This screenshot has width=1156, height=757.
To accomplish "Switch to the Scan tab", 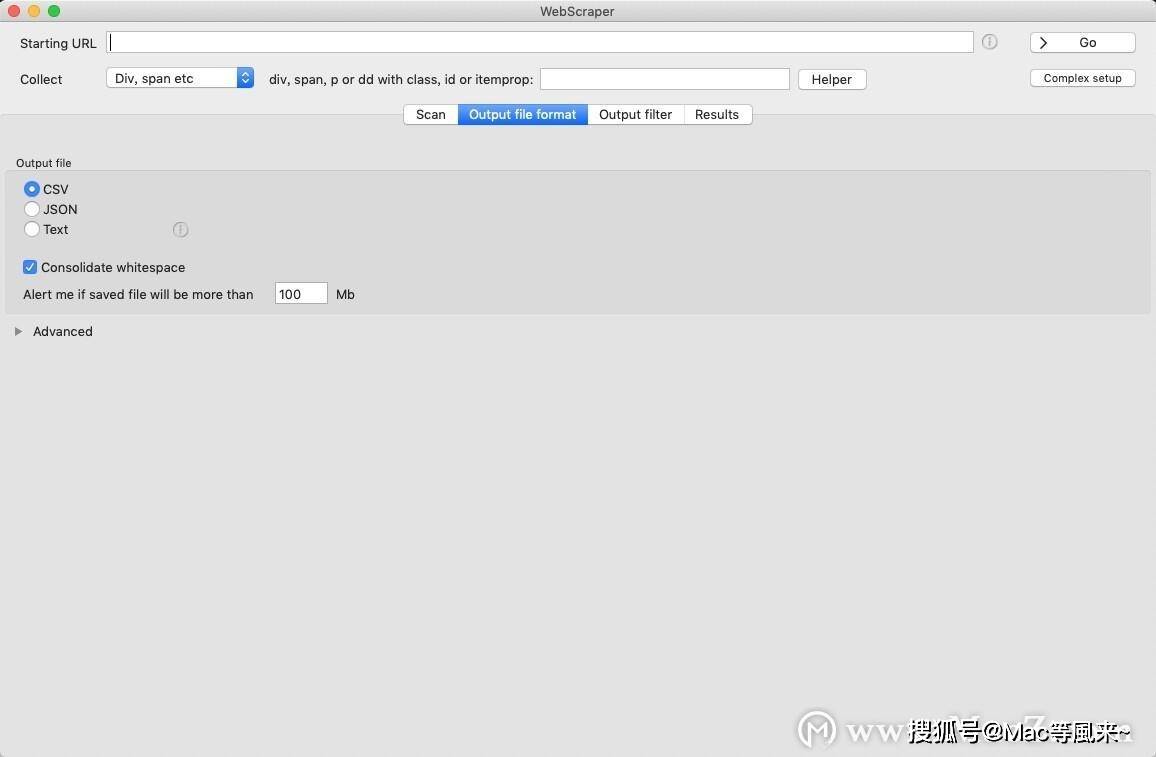I will (431, 114).
